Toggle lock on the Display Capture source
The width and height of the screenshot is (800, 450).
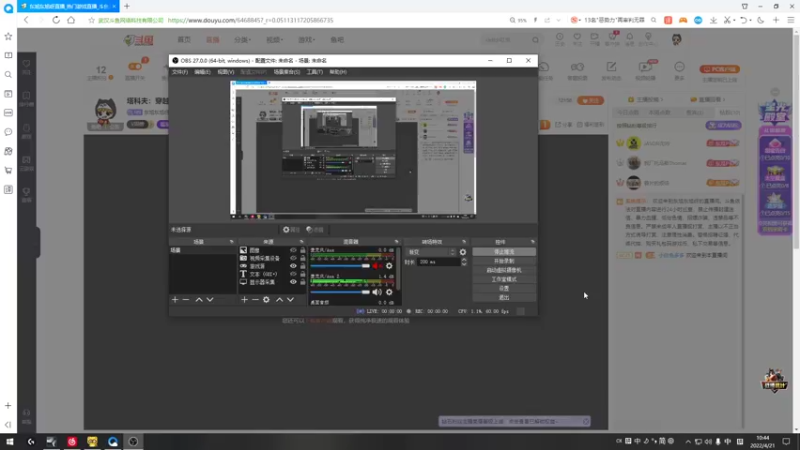[303, 282]
